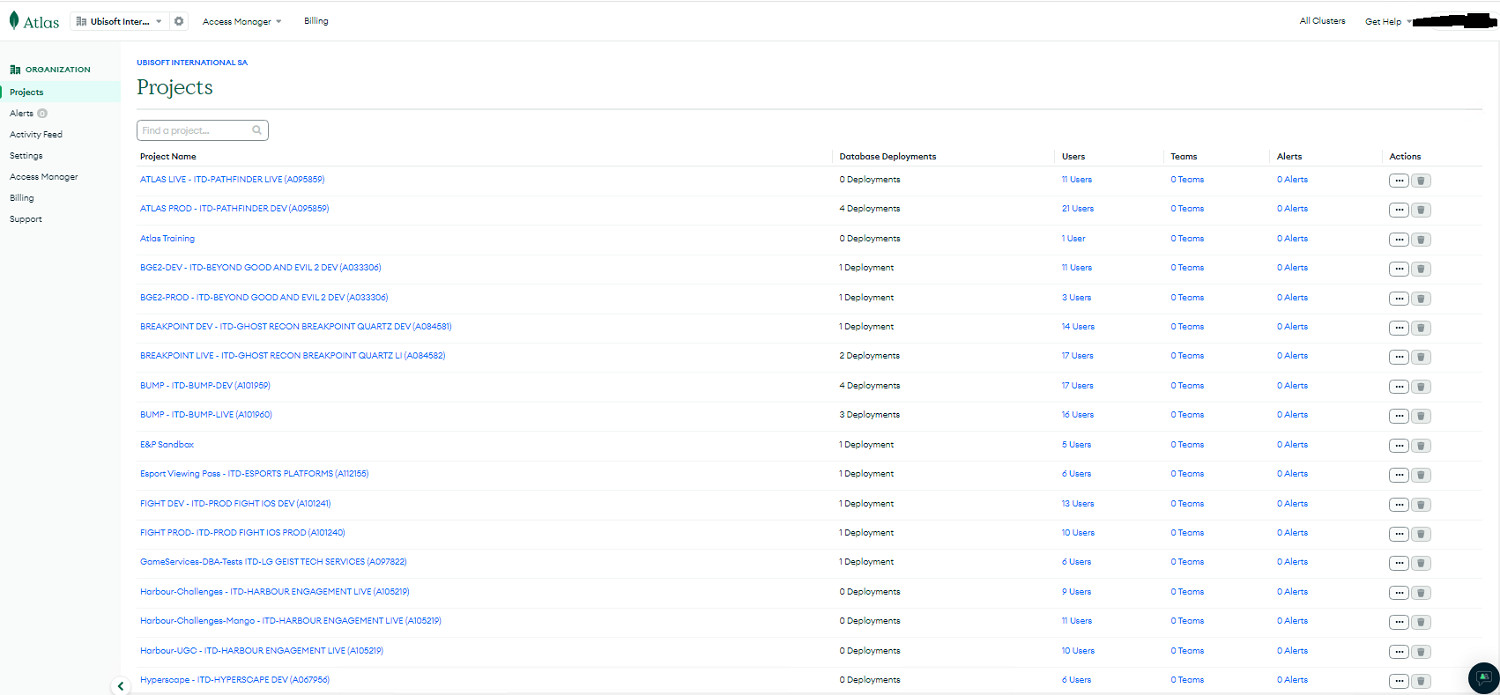Expand the Get Help dropdown
Screen dimensions: 1500x695
(1388, 21)
